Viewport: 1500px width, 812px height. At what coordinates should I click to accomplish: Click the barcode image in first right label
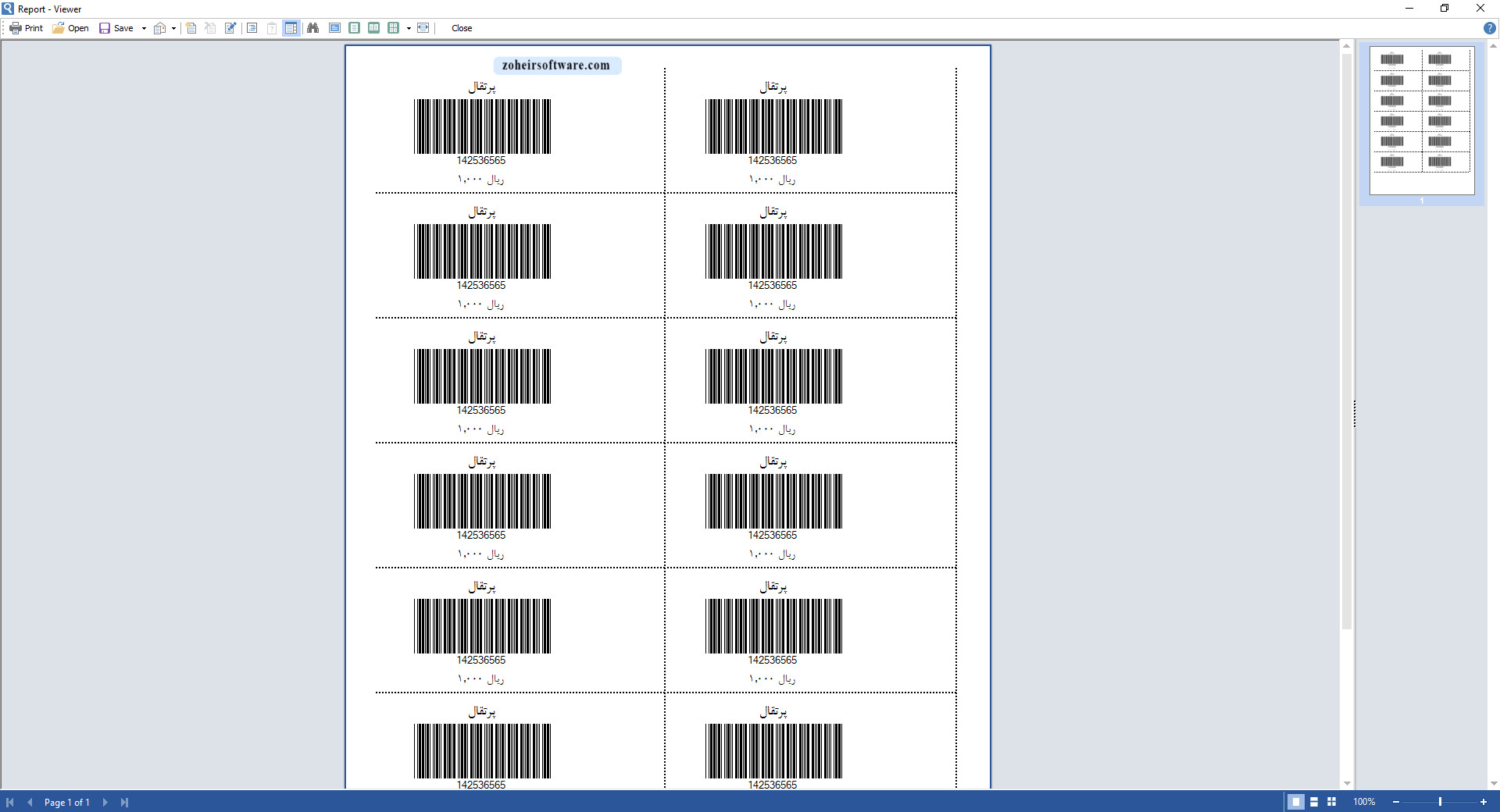(x=773, y=126)
